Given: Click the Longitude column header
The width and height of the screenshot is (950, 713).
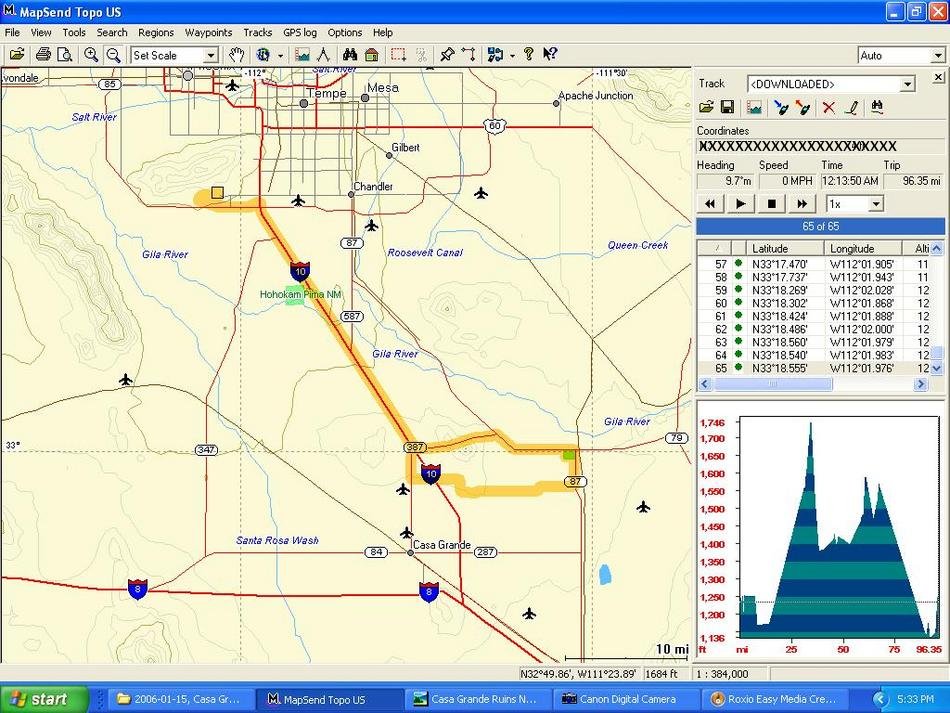Looking at the screenshot, I should pos(862,248).
